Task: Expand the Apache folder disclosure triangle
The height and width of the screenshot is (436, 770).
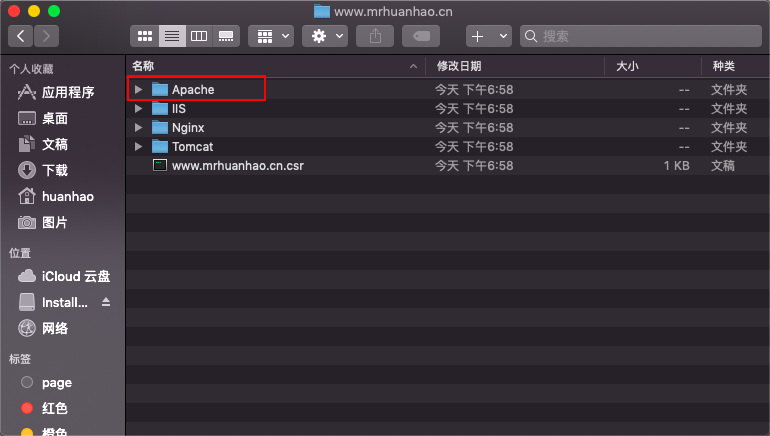Action: (139, 90)
